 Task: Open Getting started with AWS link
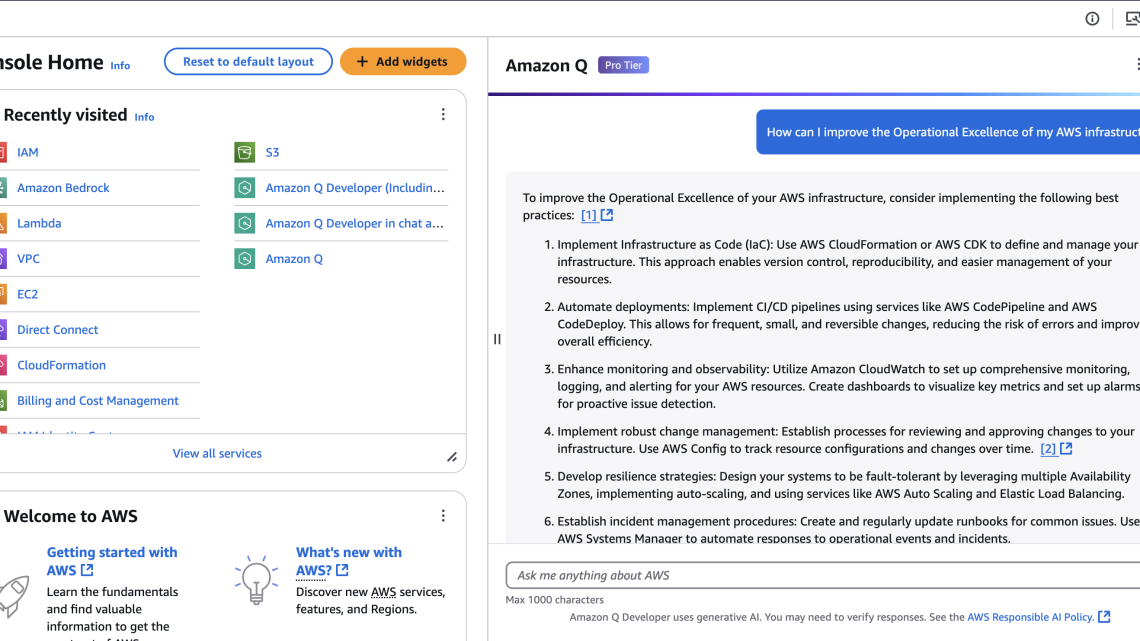112,561
